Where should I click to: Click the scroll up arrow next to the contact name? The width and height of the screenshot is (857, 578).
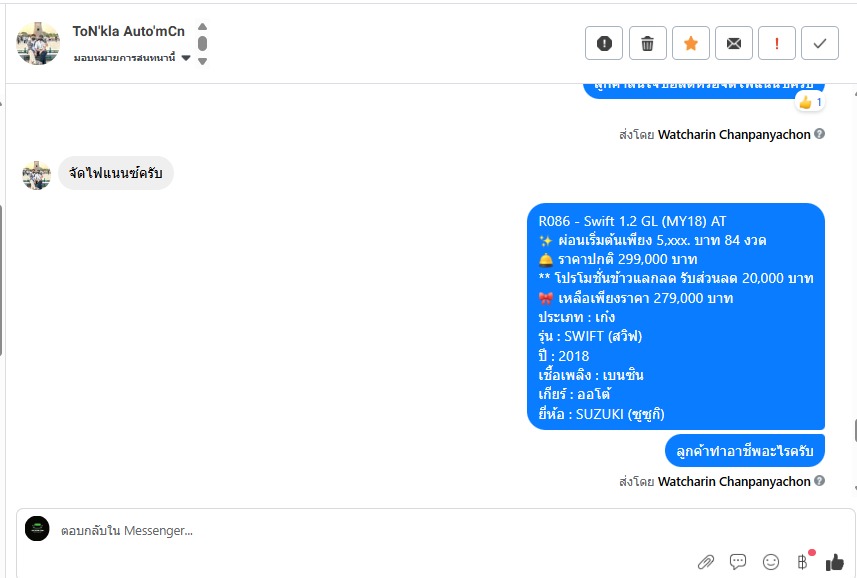[x=202, y=26]
